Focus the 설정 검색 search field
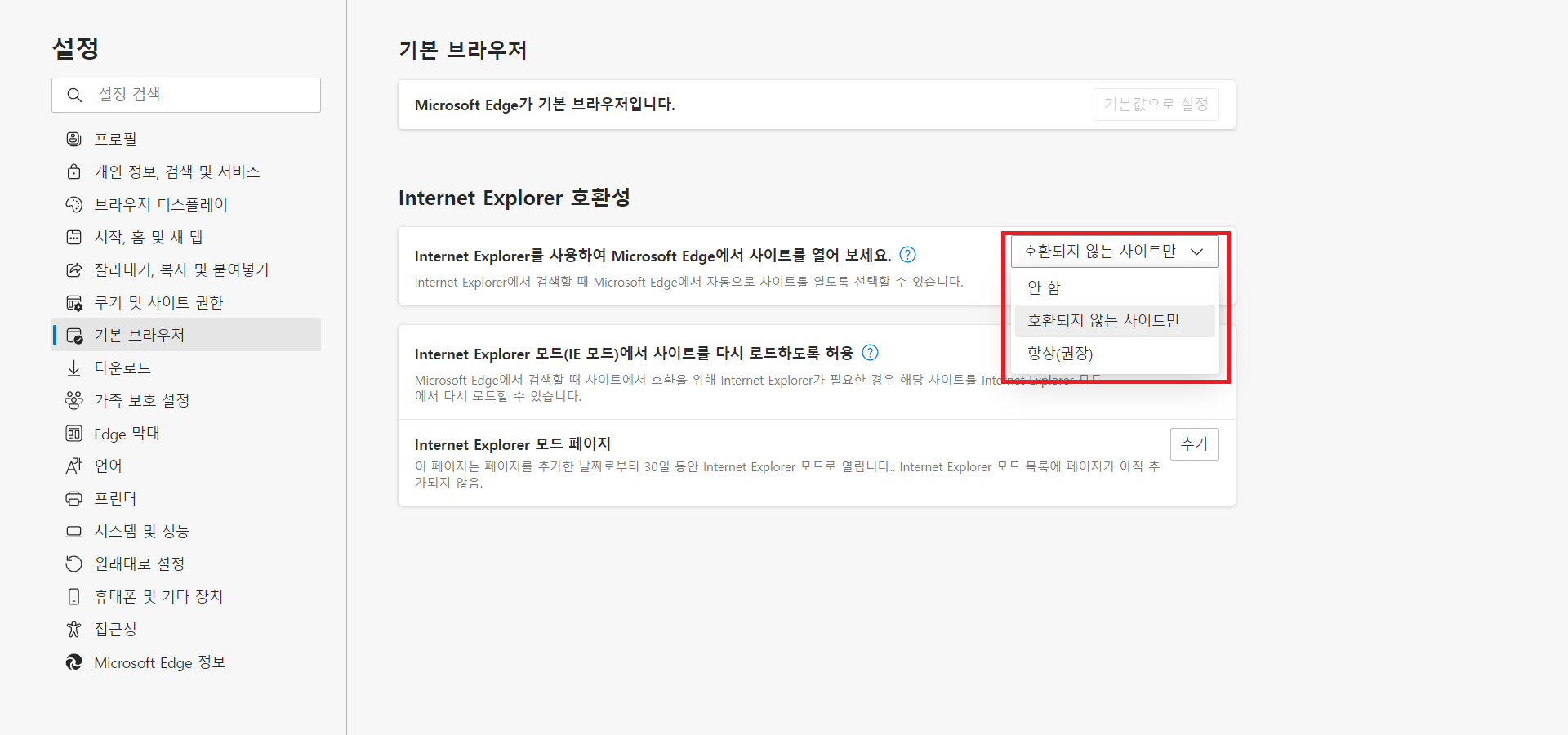 186,95
